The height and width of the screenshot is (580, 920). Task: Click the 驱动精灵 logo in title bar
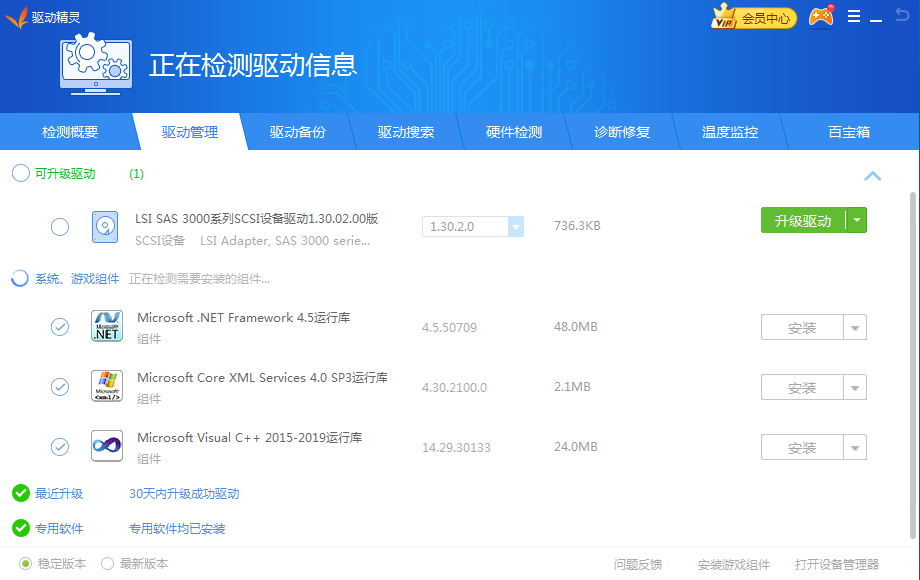[x=16, y=17]
